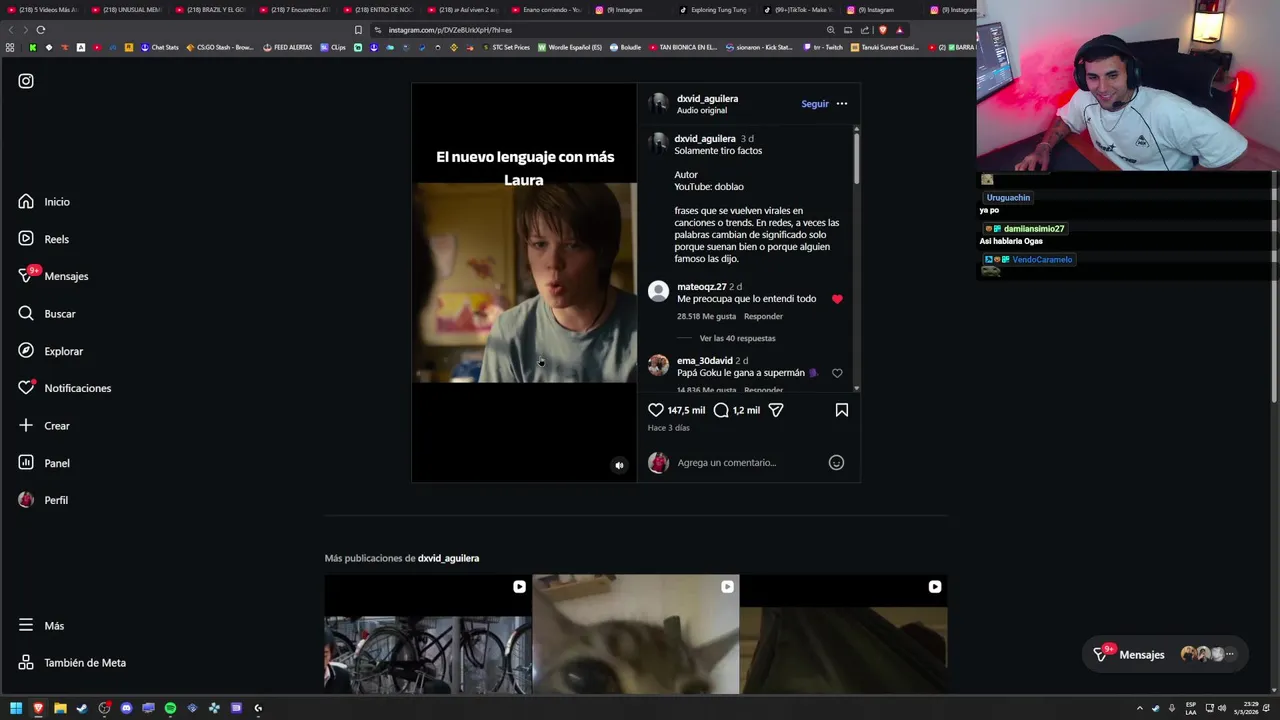Open STC Set Prices bookmark
This screenshot has height=720, width=1280.
(x=506, y=47)
